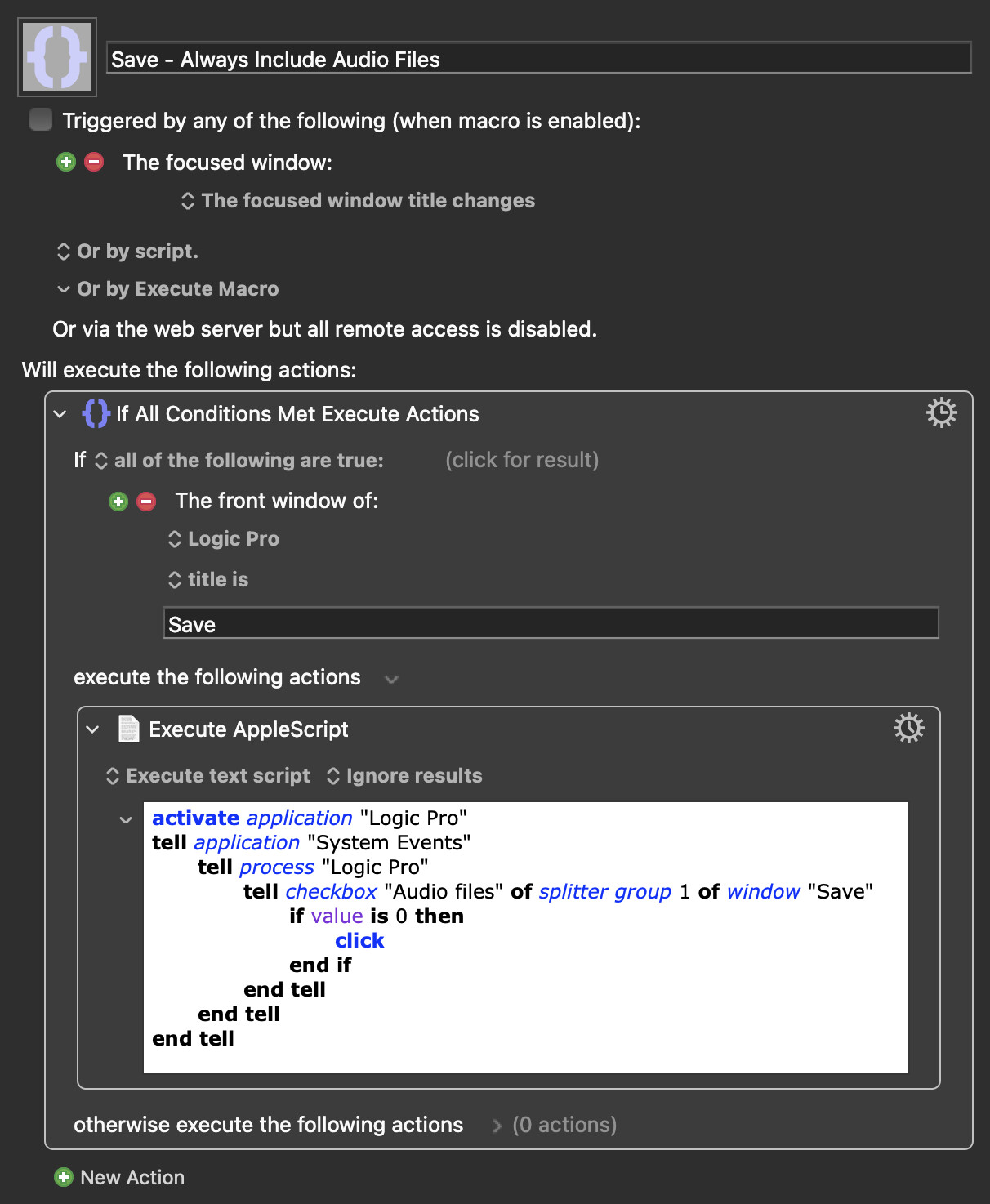Expand the otherwise actions list
The width and height of the screenshot is (990, 1204).
pyautogui.click(x=497, y=1126)
